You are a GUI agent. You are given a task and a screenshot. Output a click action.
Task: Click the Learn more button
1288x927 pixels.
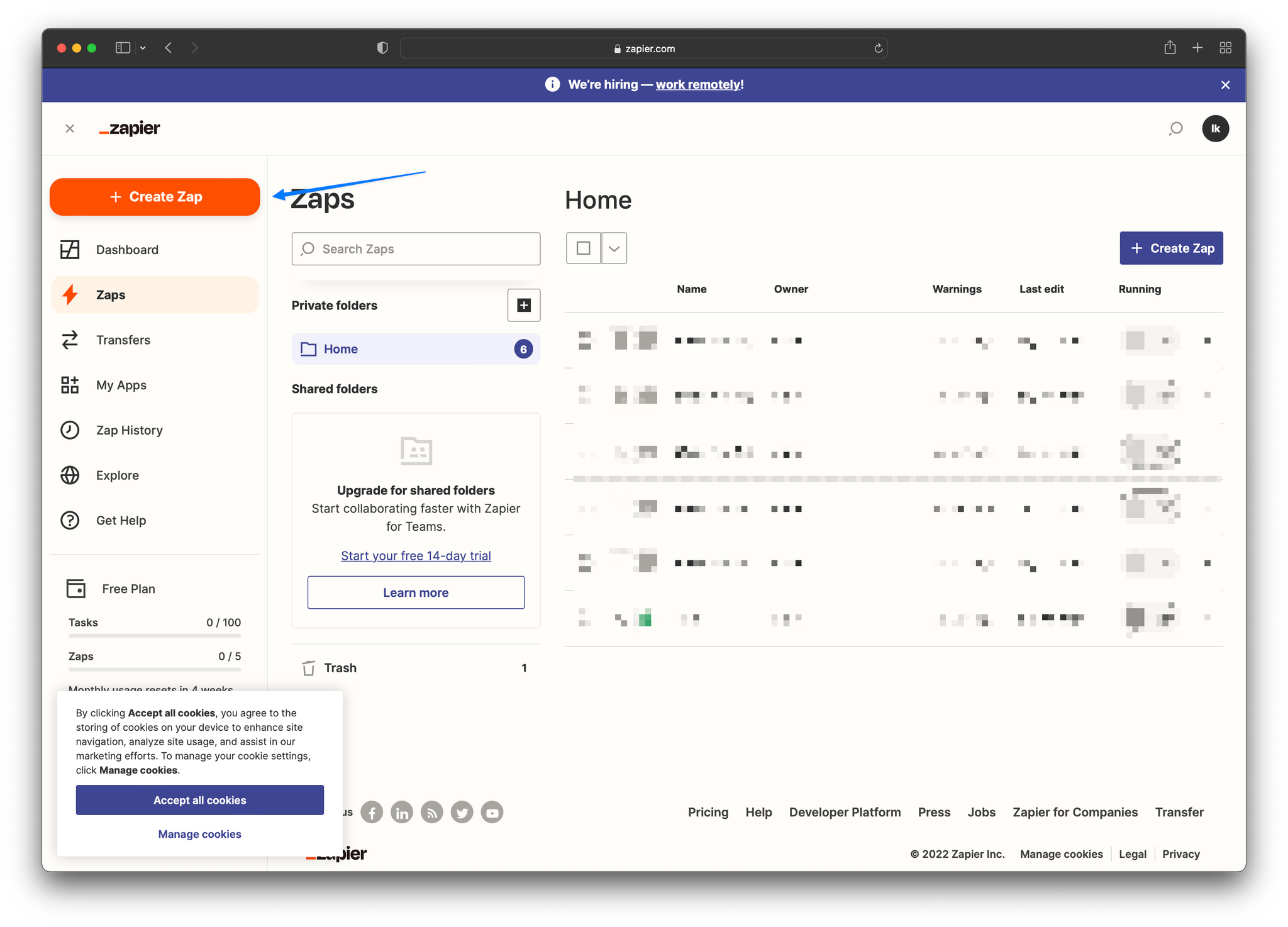point(416,592)
